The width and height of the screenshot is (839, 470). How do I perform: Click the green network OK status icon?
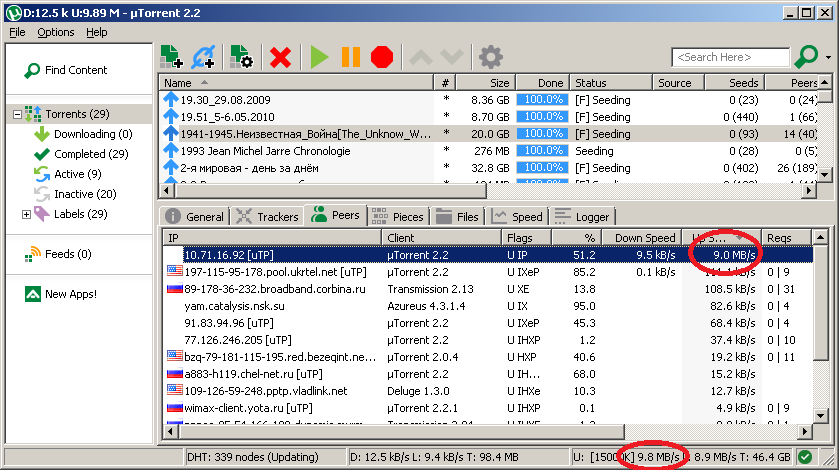point(805,457)
